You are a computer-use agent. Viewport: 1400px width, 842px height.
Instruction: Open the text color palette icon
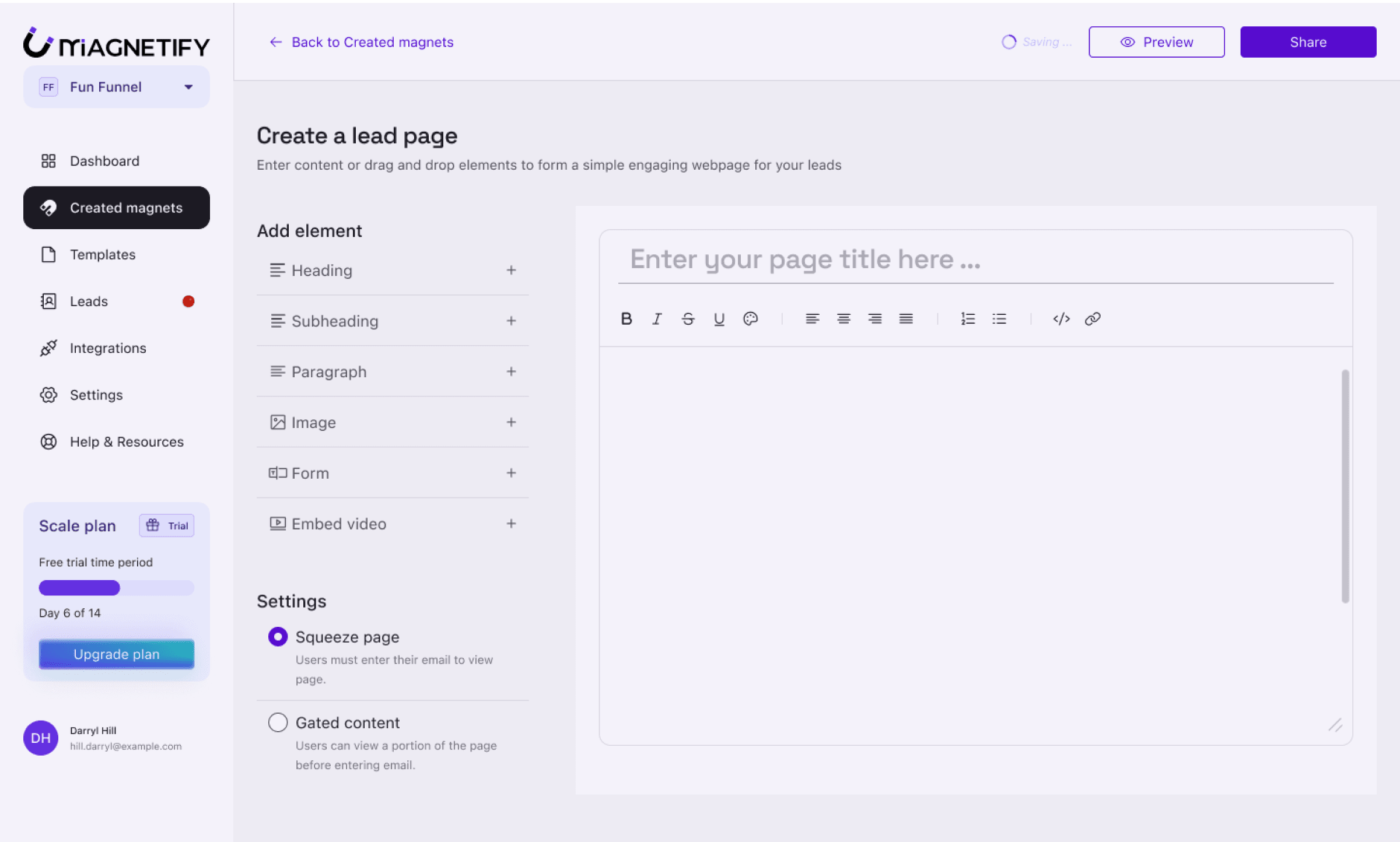(750, 318)
